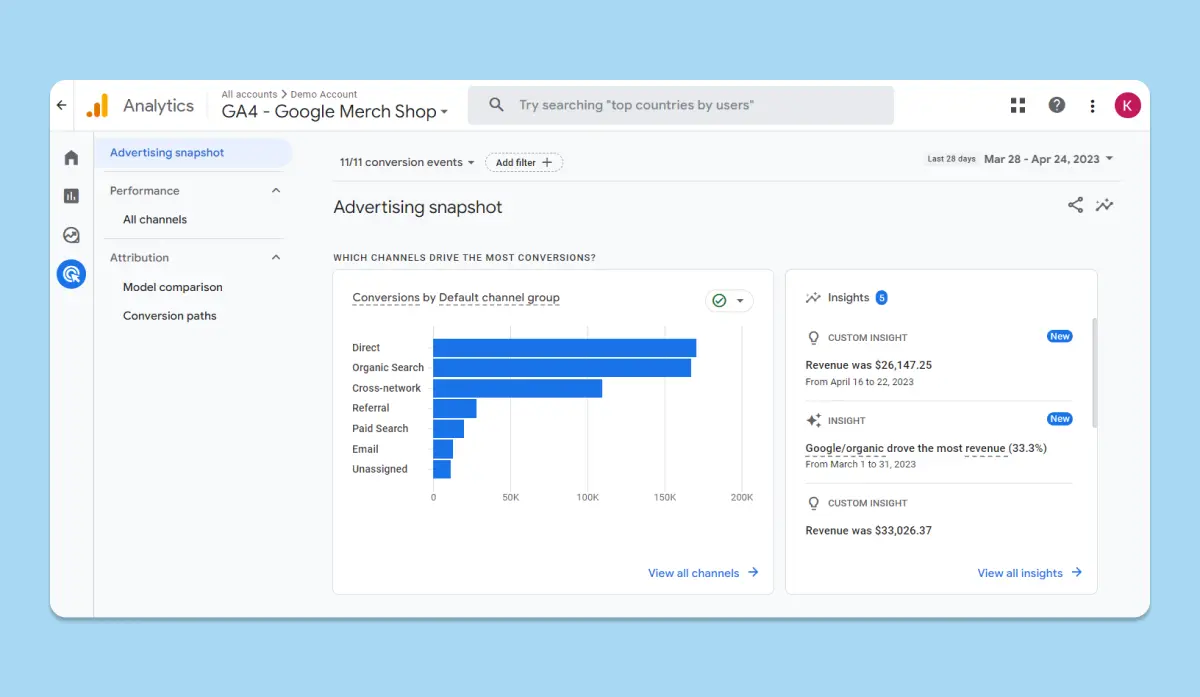
Task: Click the Insights panel trend icon
Action: [813, 298]
